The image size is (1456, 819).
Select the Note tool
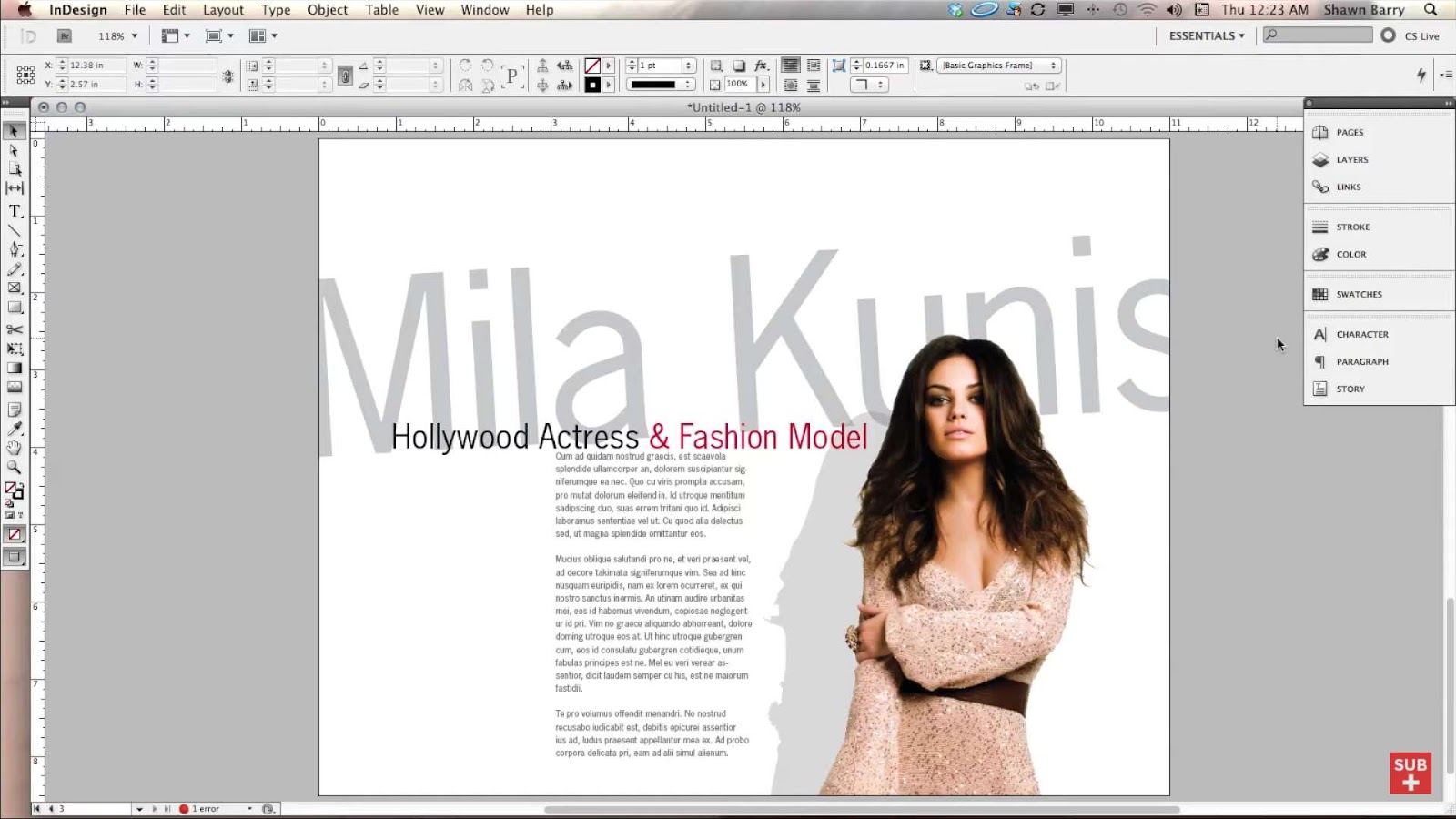(14, 409)
